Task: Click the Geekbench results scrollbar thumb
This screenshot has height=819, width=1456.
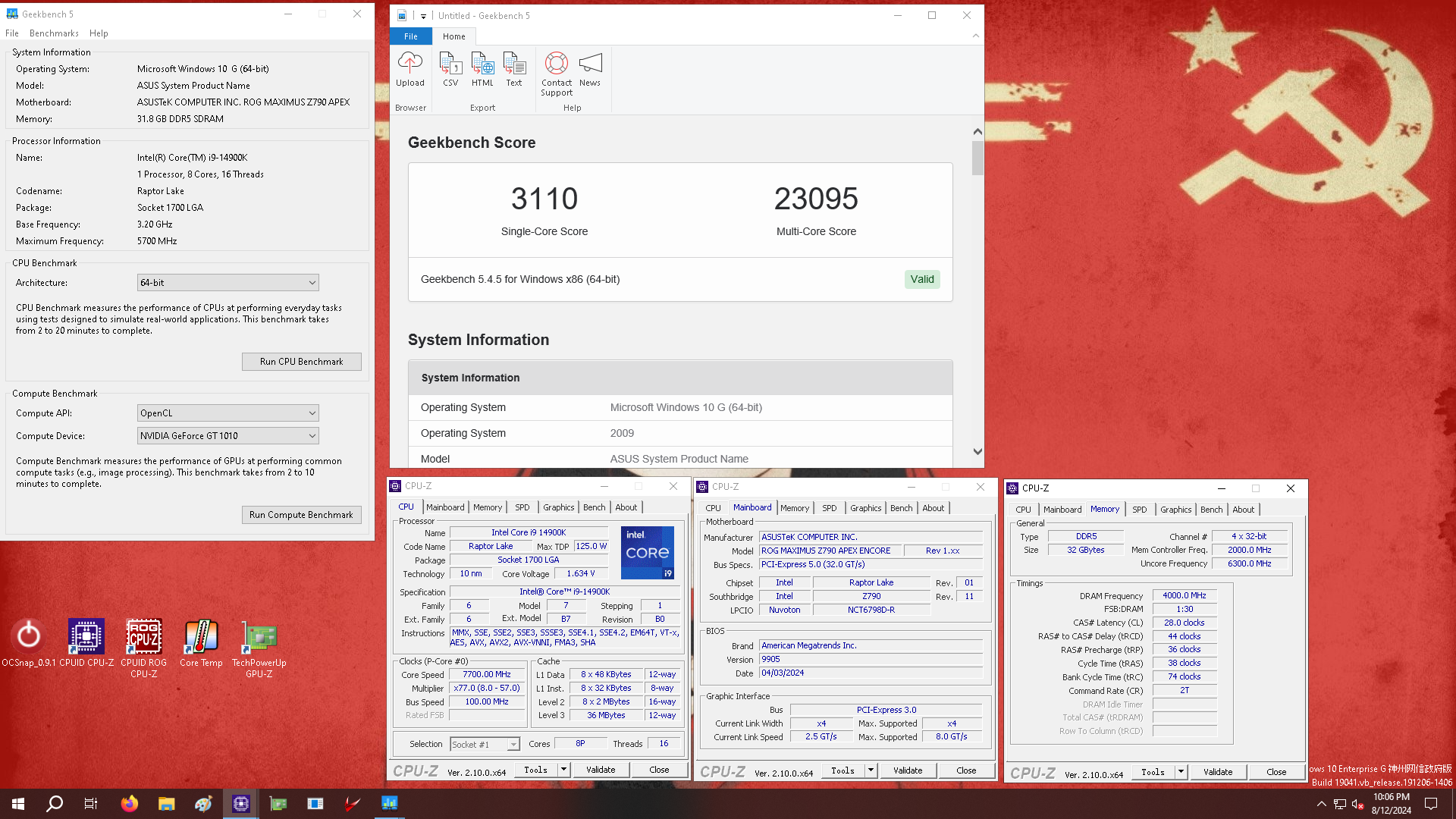Action: [977, 158]
